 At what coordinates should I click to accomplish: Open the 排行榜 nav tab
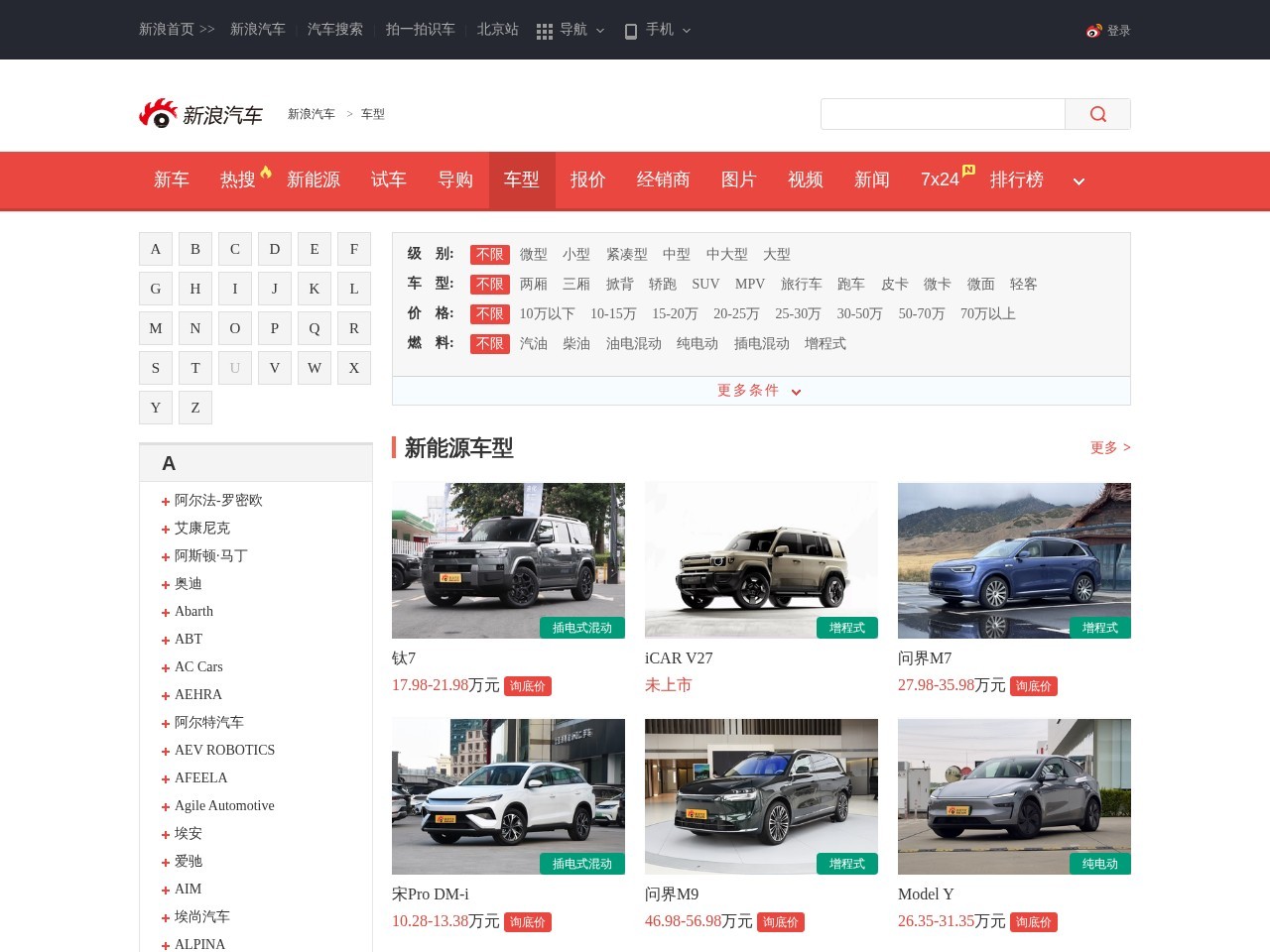tap(1016, 179)
